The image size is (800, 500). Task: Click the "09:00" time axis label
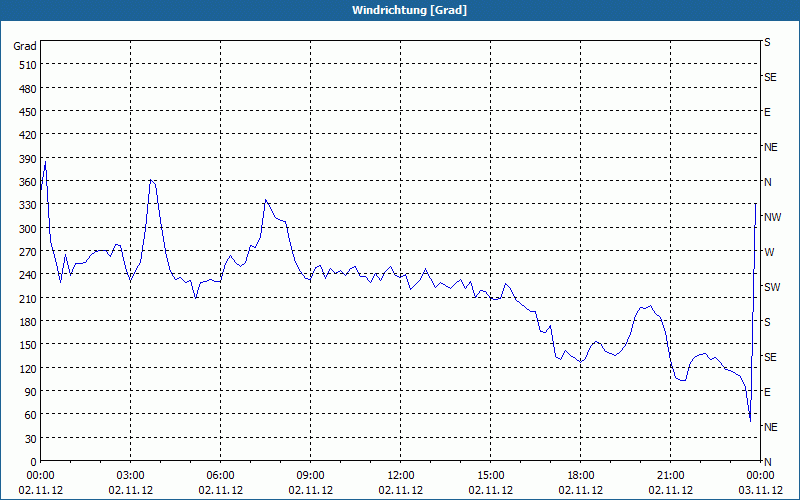coord(311,476)
